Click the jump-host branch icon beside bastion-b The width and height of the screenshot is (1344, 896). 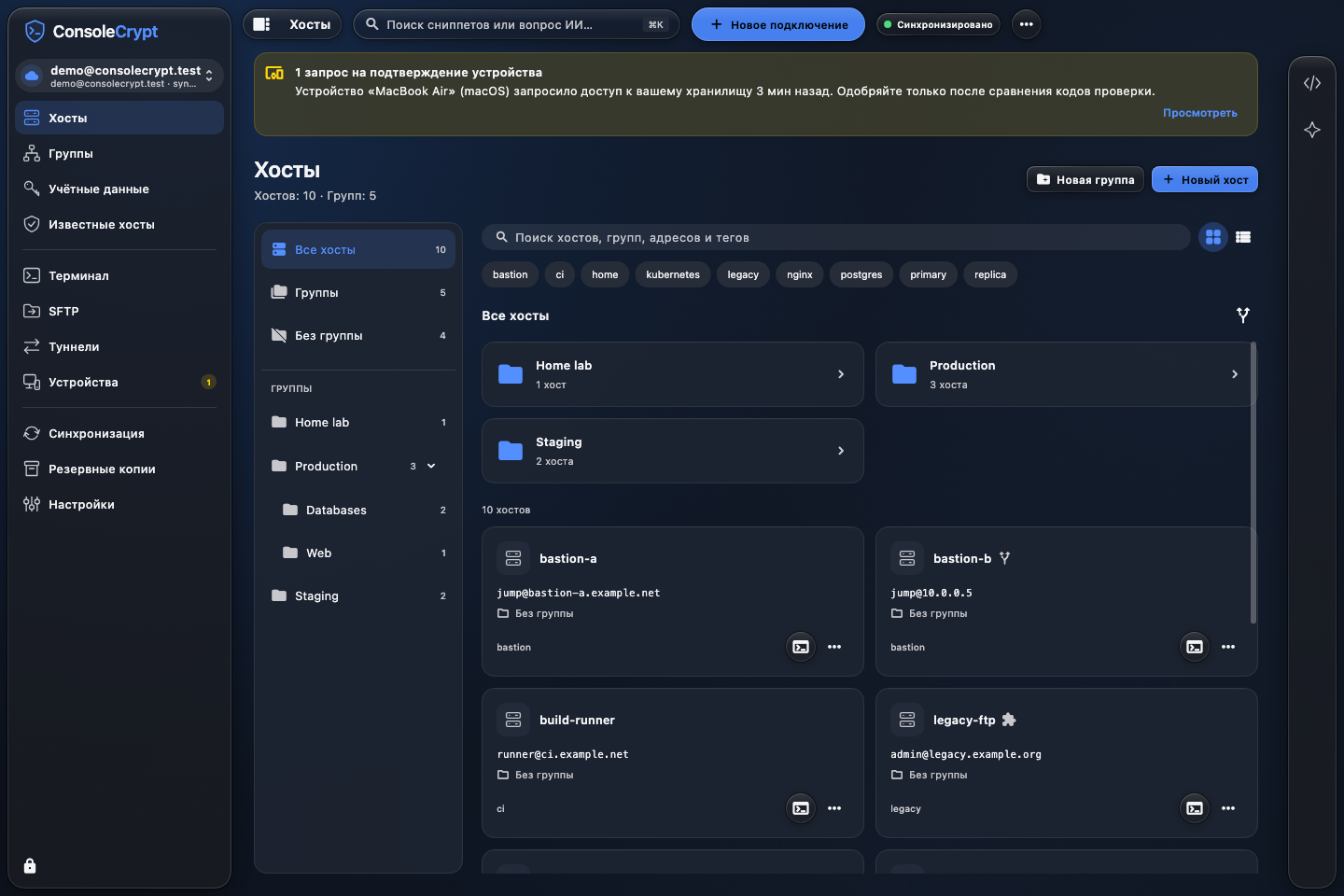pos(1004,558)
